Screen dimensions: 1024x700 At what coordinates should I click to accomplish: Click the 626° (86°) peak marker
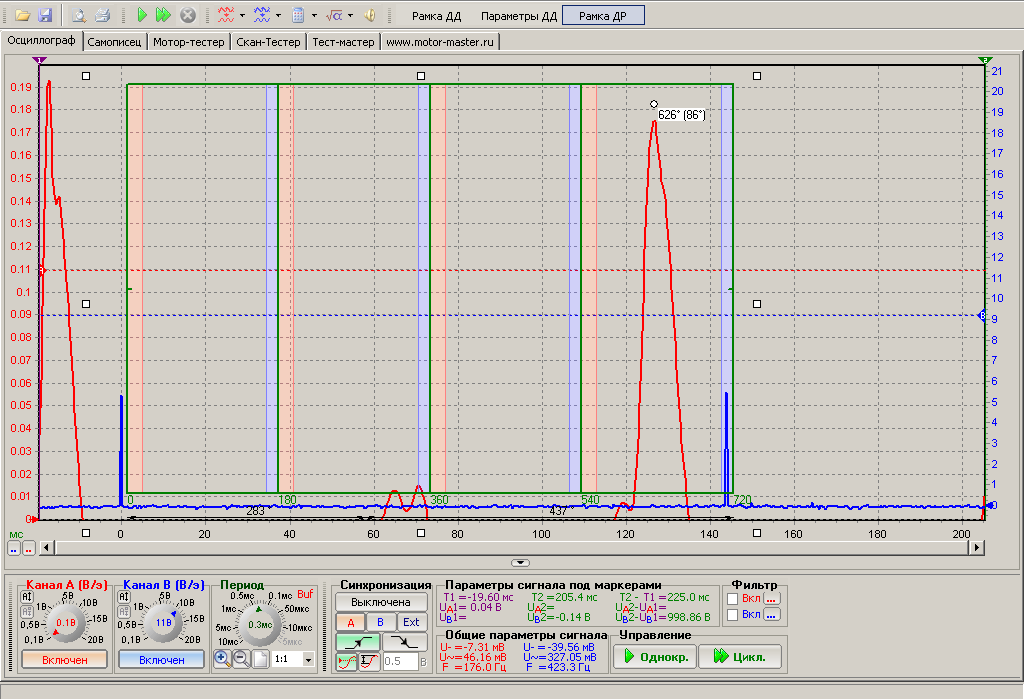coord(681,115)
